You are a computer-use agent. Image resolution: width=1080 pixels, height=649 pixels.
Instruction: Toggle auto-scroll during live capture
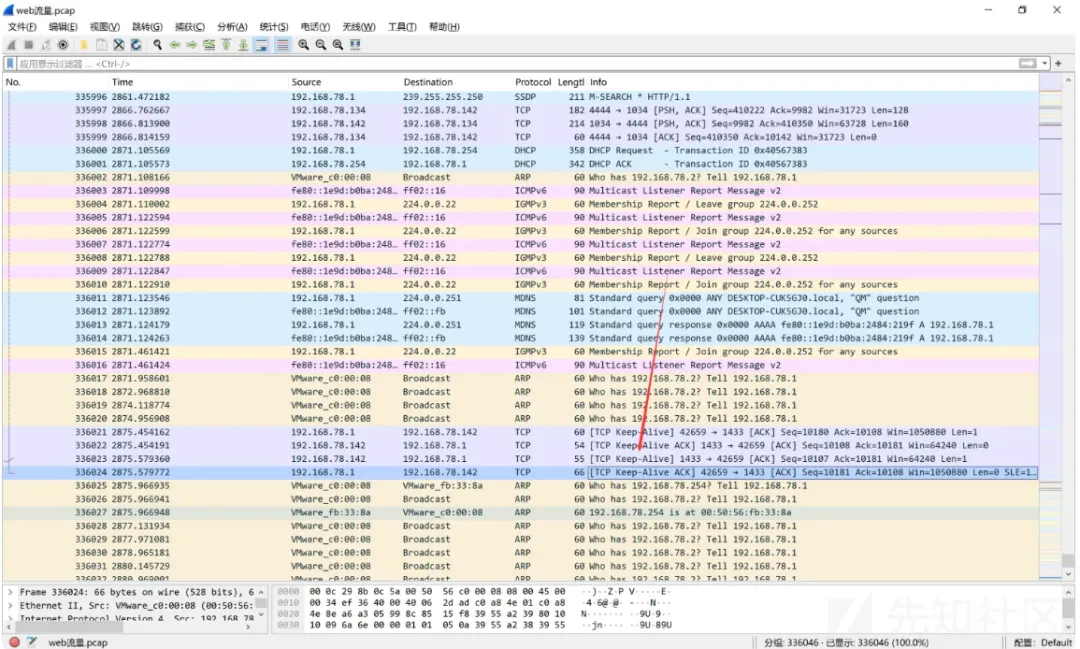pos(261,45)
